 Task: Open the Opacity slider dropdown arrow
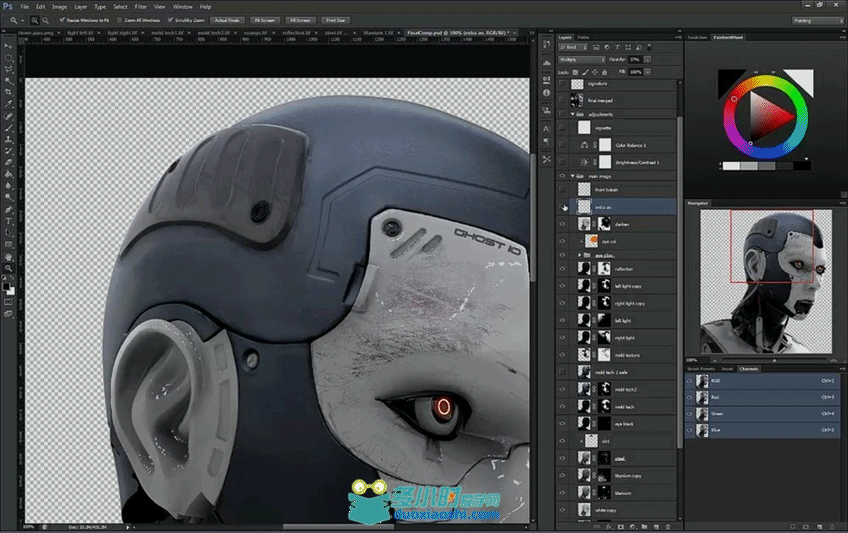tap(647, 59)
